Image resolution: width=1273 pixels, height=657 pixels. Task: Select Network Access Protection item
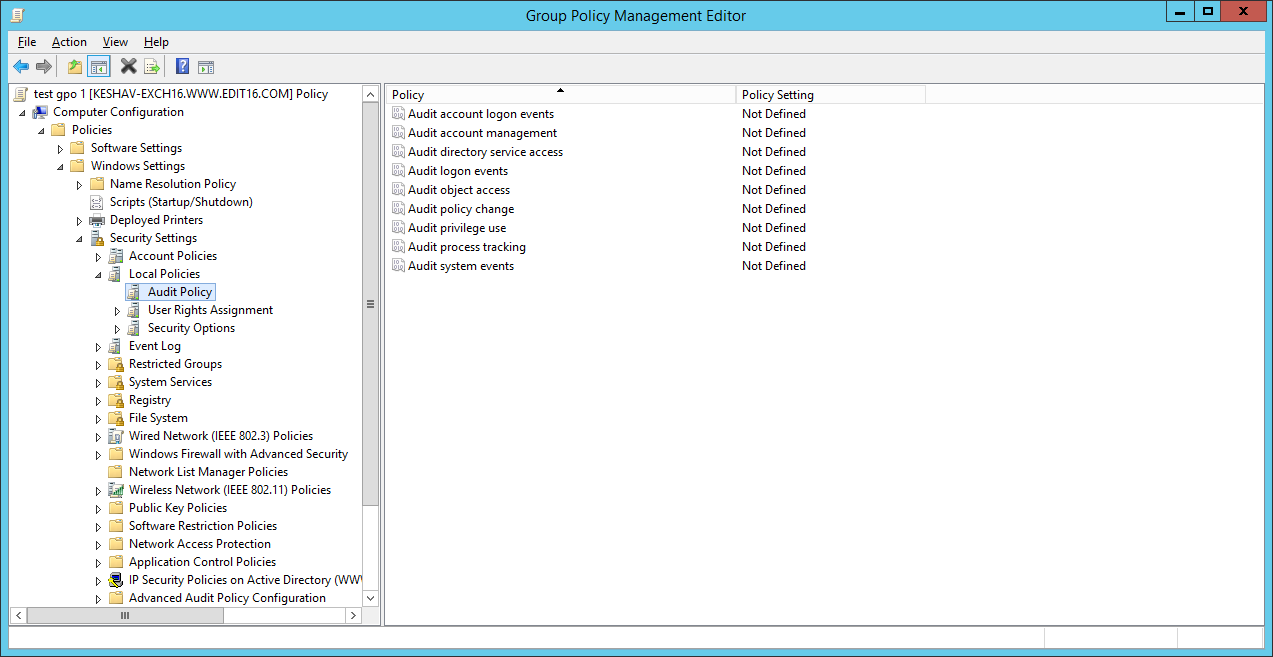200,544
